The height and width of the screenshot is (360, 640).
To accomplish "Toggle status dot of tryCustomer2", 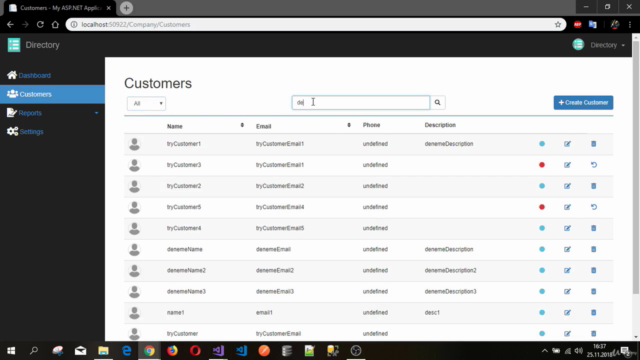I will [542, 186].
